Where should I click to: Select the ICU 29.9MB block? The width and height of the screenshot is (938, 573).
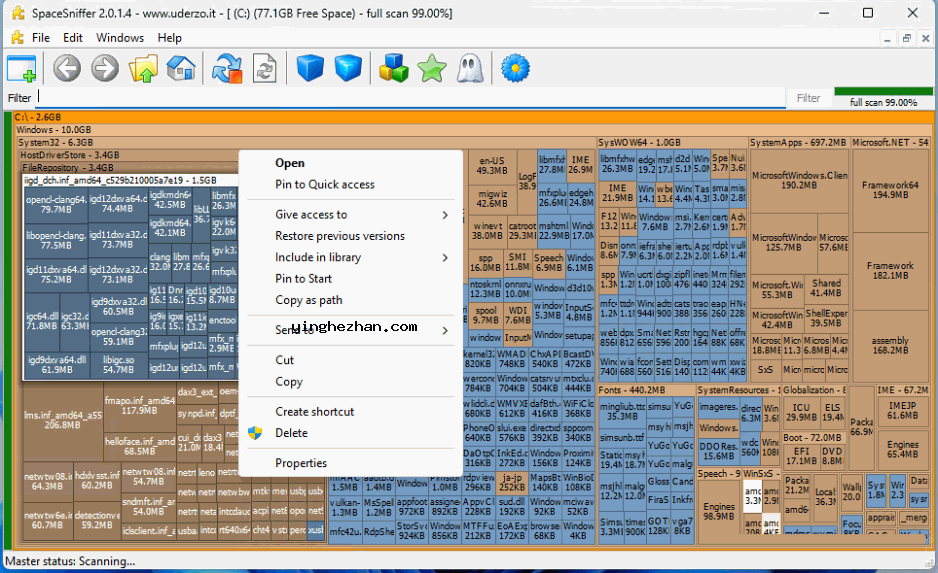pyautogui.click(x=801, y=412)
